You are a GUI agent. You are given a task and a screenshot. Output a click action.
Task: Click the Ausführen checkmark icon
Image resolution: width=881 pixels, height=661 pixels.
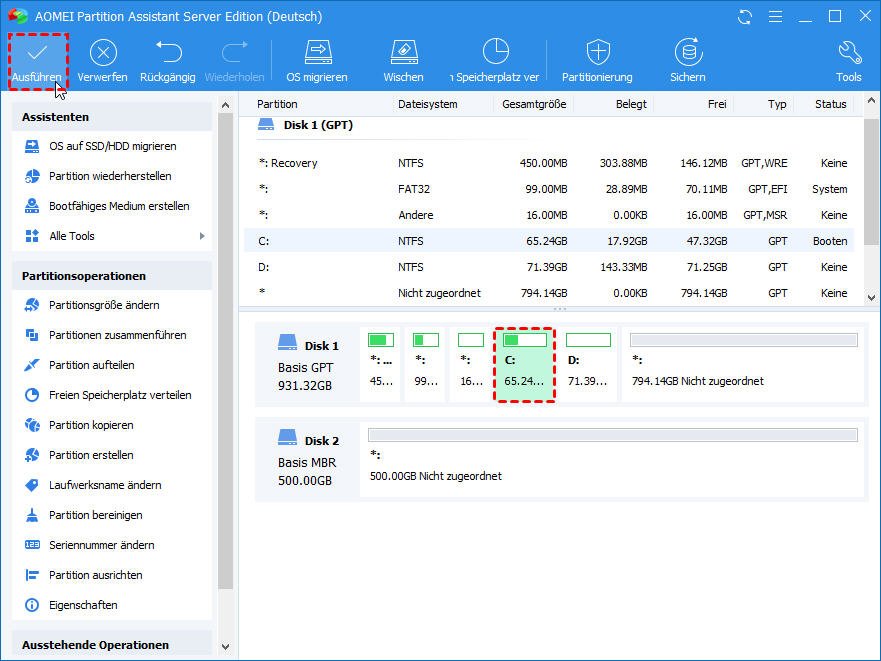point(37,54)
